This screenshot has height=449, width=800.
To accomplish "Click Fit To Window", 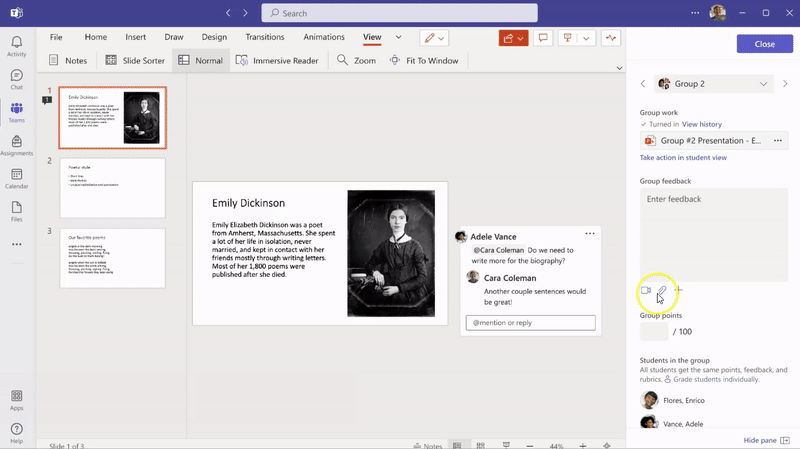I will pyautogui.click(x=424, y=60).
